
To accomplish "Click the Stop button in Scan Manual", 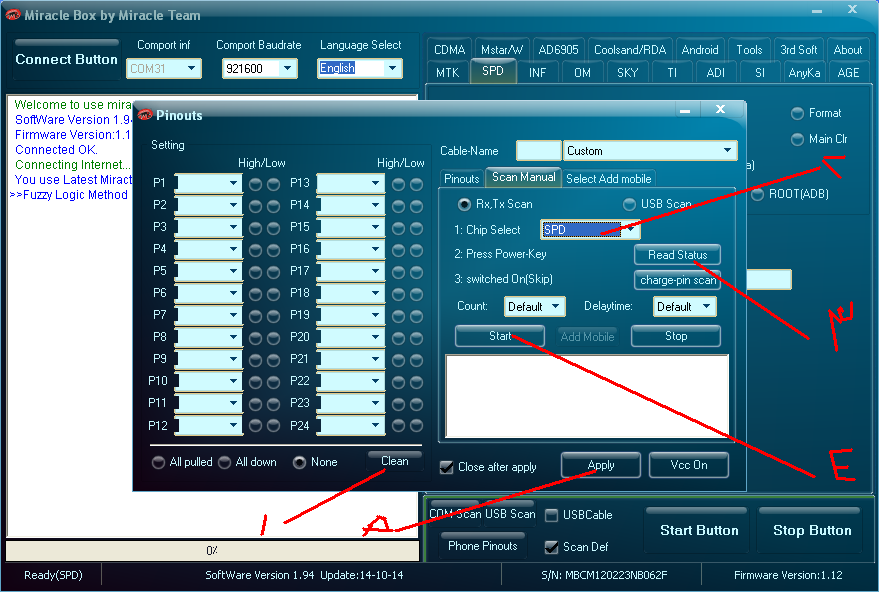I will click(x=676, y=336).
